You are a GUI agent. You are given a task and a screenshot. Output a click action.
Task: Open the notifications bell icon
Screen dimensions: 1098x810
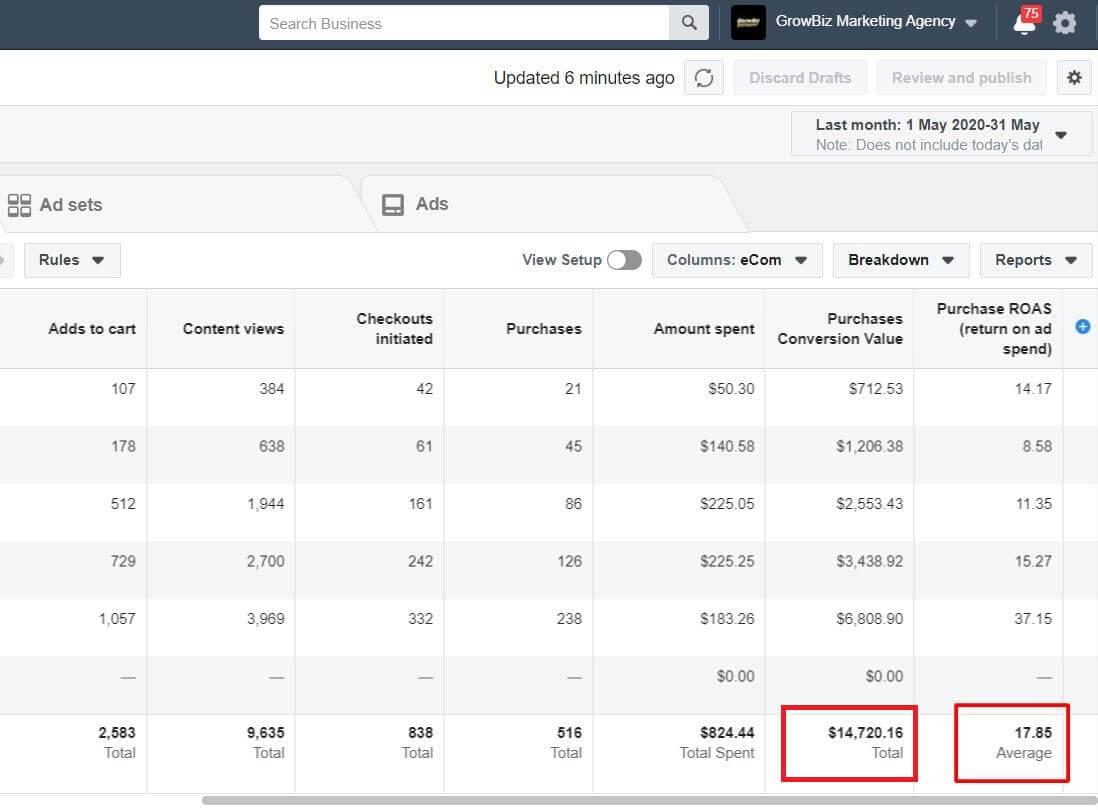point(1024,23)
